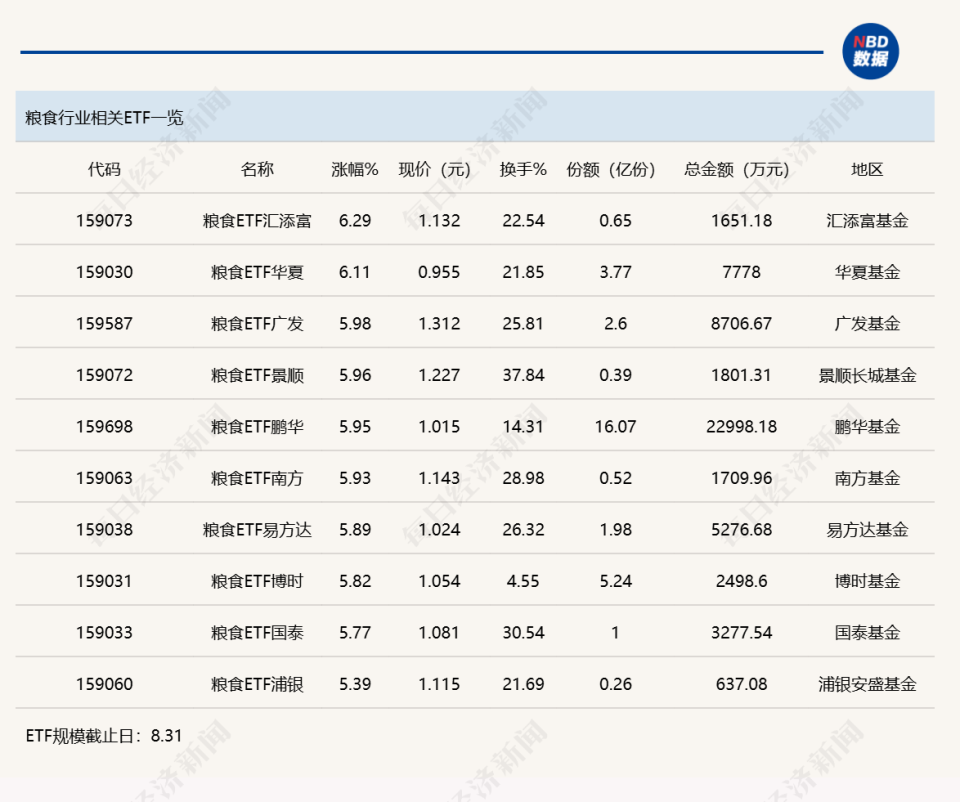The width and height of the screenshot is (960, 802).
Task: Click total amount 5276.68
Action: click(741, 529)
